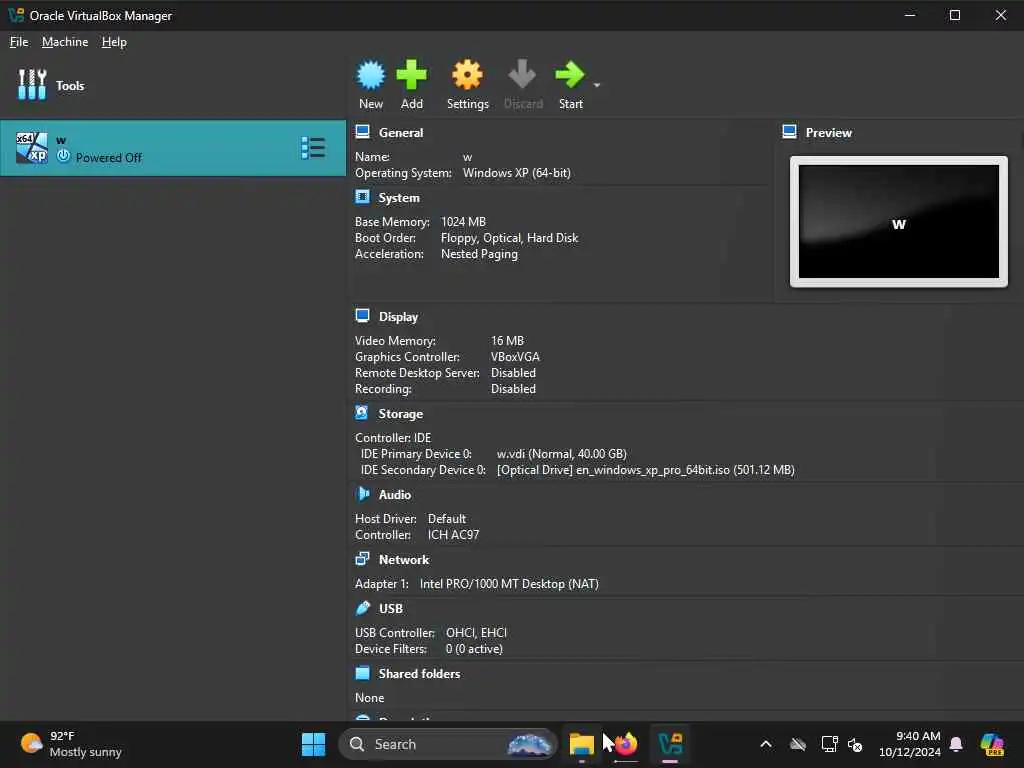Screen dimensions: 1024x768
Task: Click the Tools label in sidebar
Action: point(70,86)
